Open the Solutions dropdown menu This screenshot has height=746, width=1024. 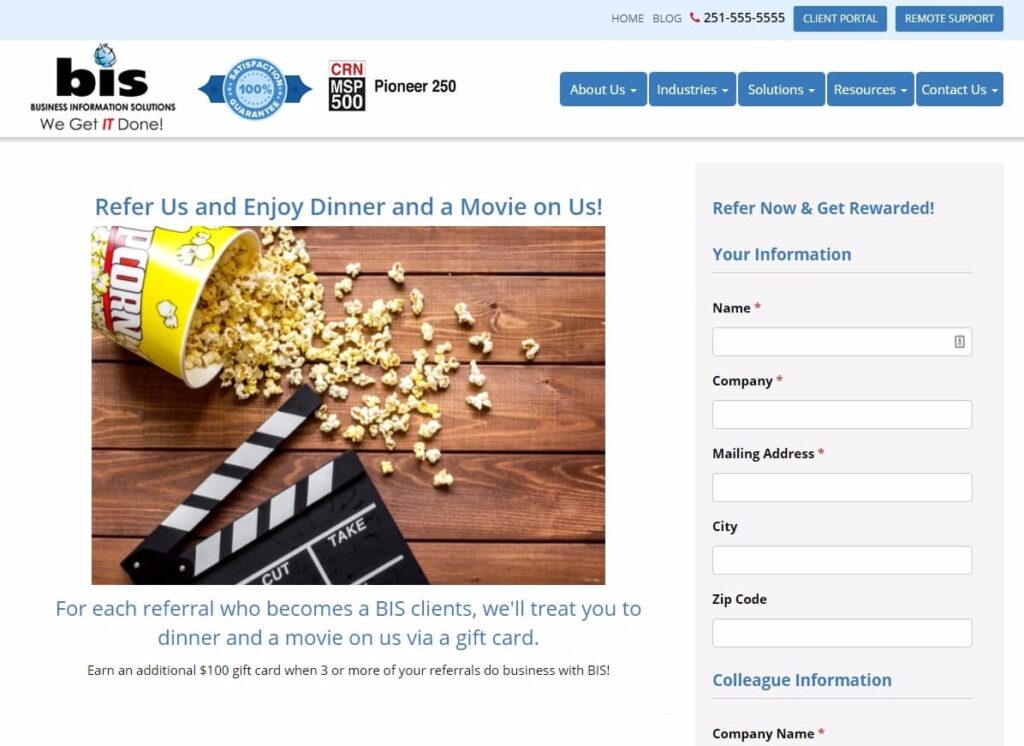780,89
